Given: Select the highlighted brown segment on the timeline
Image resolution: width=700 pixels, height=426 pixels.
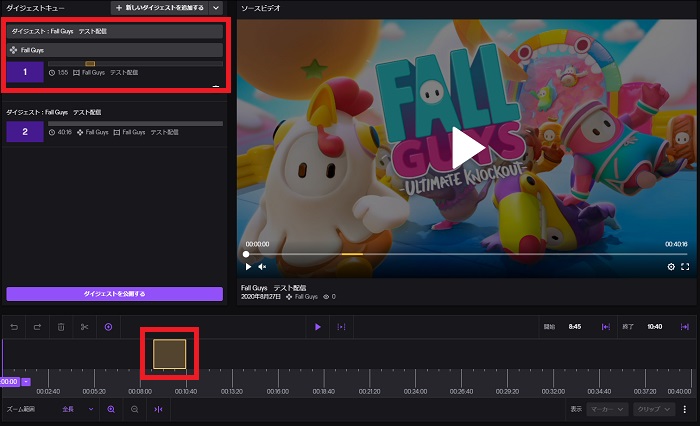Looking at the screenshot, I should pyautogui.click(x=170, y=354).
